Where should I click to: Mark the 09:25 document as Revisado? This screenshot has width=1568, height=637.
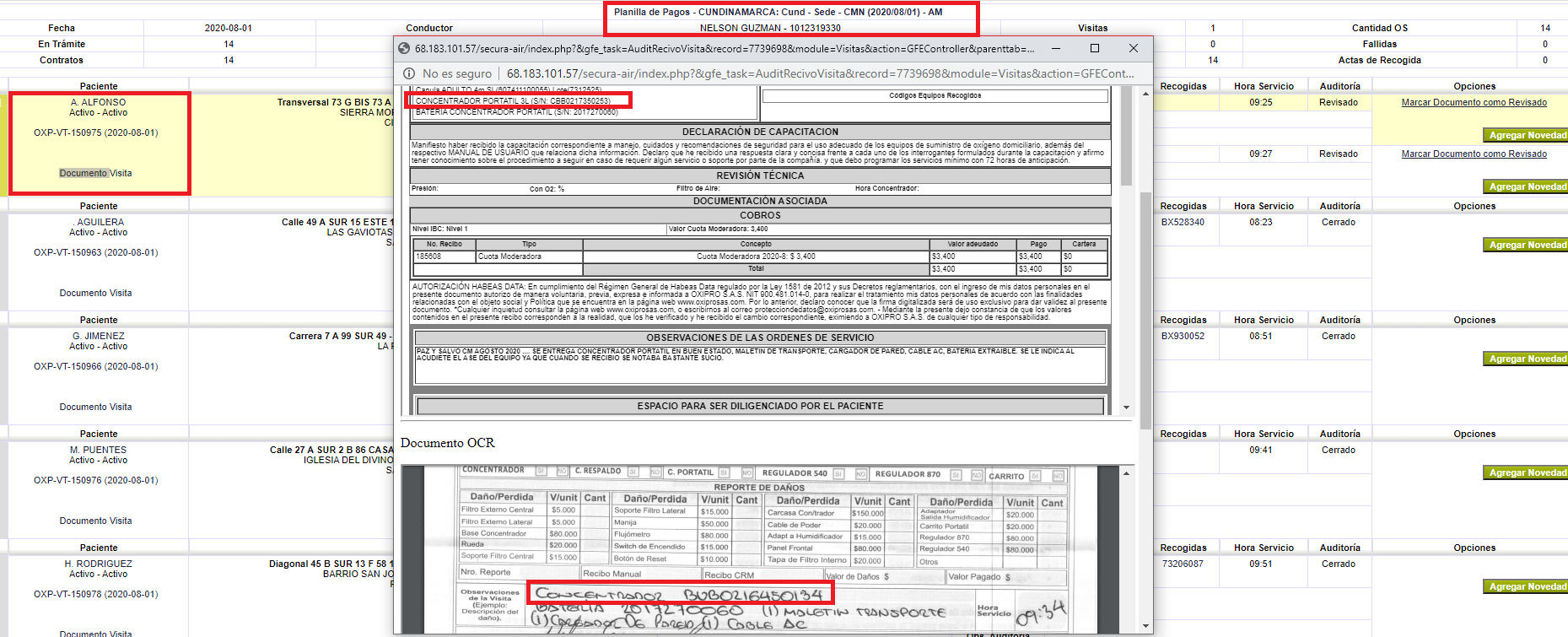(1474, 102)
